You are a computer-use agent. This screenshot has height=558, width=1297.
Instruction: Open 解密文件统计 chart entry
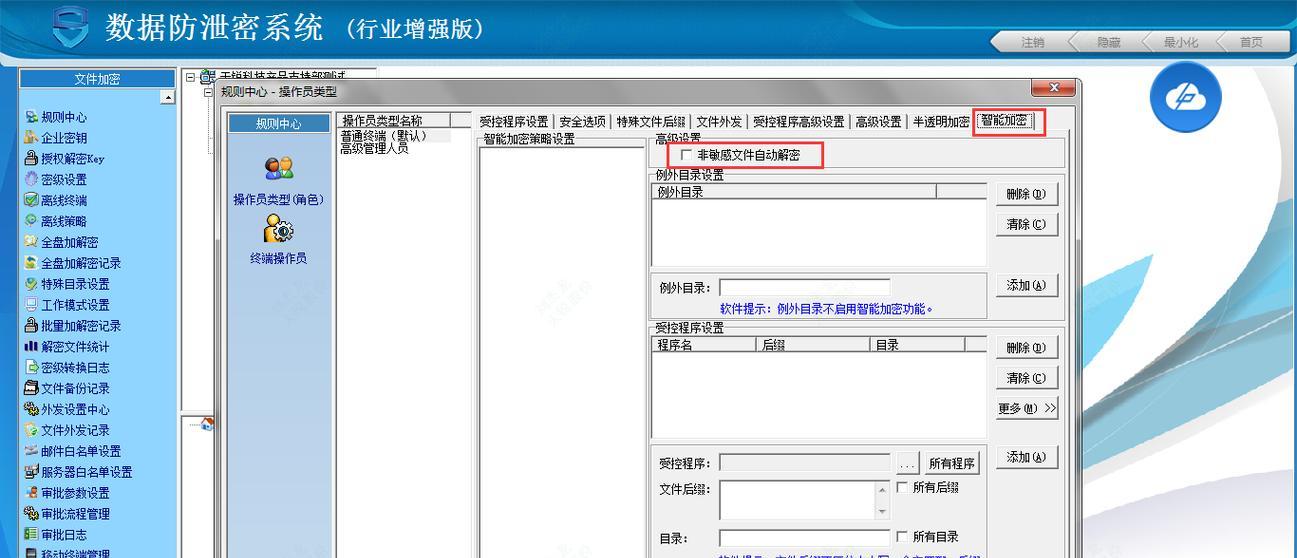67,347
